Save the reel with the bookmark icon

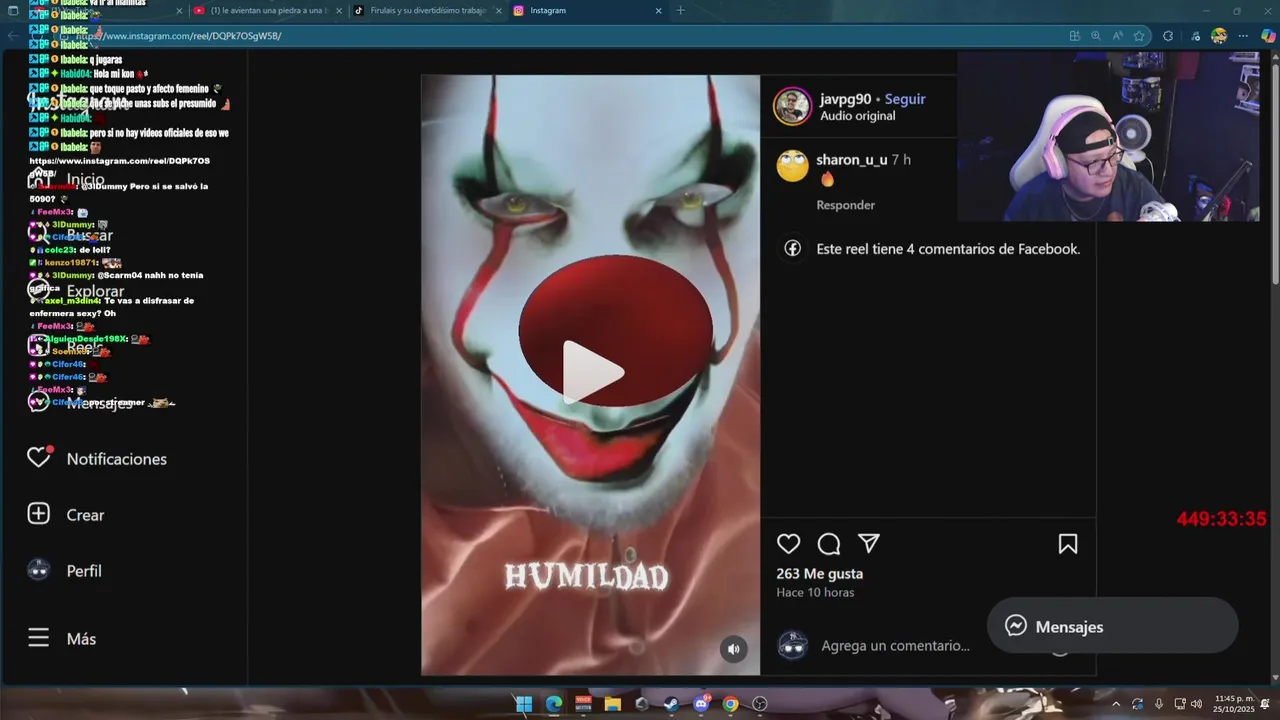pos(1068,544)
